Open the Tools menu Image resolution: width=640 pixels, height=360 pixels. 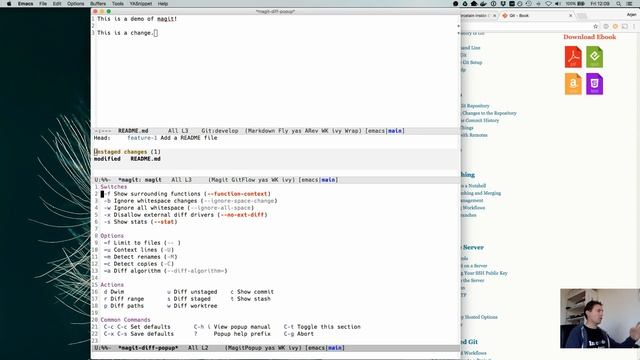pyautogui.click(x=118, y=4)
